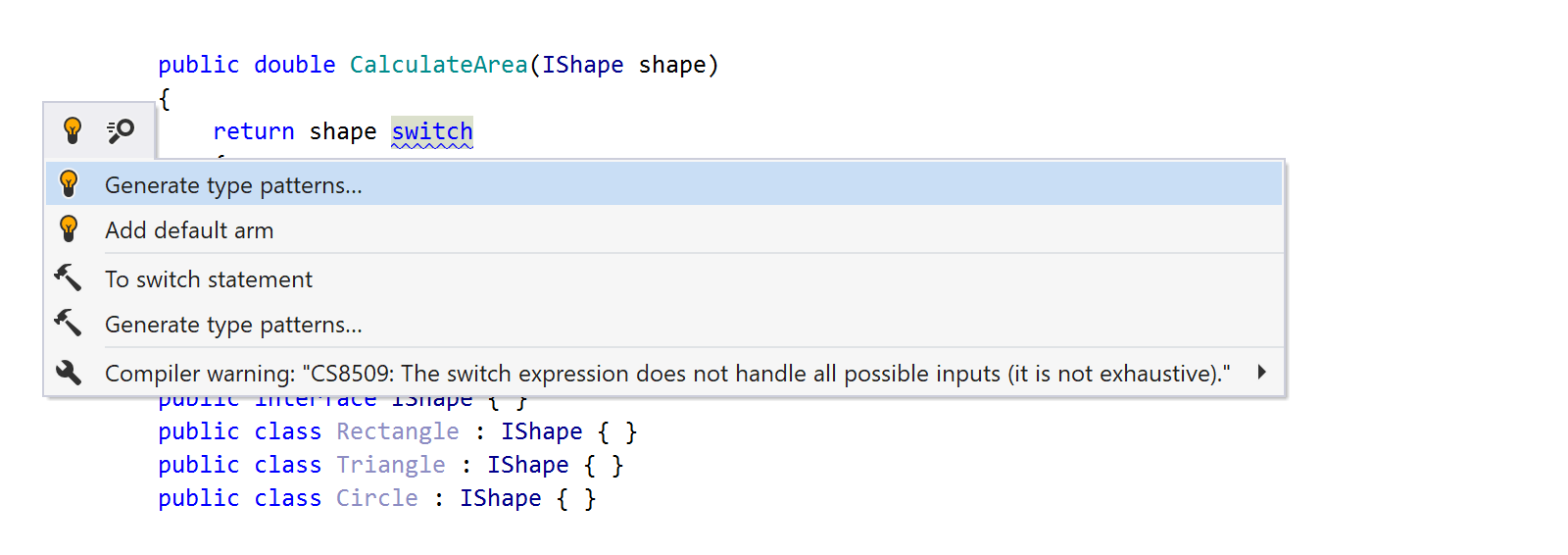The width and height of the screenshot is (1568, 555).
Task: Choose the lower Generate type patterns entry
Action: (664, 325)
